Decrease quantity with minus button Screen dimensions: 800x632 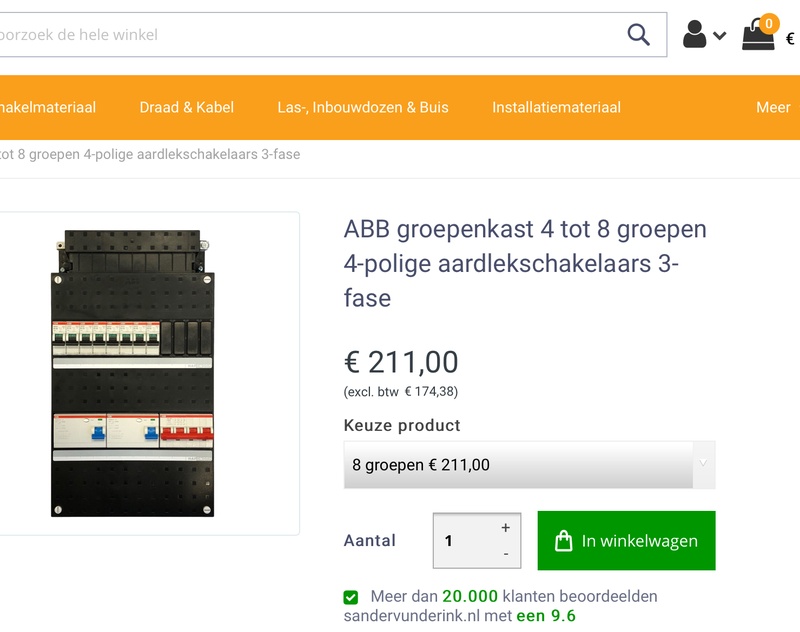click(505, 554)
